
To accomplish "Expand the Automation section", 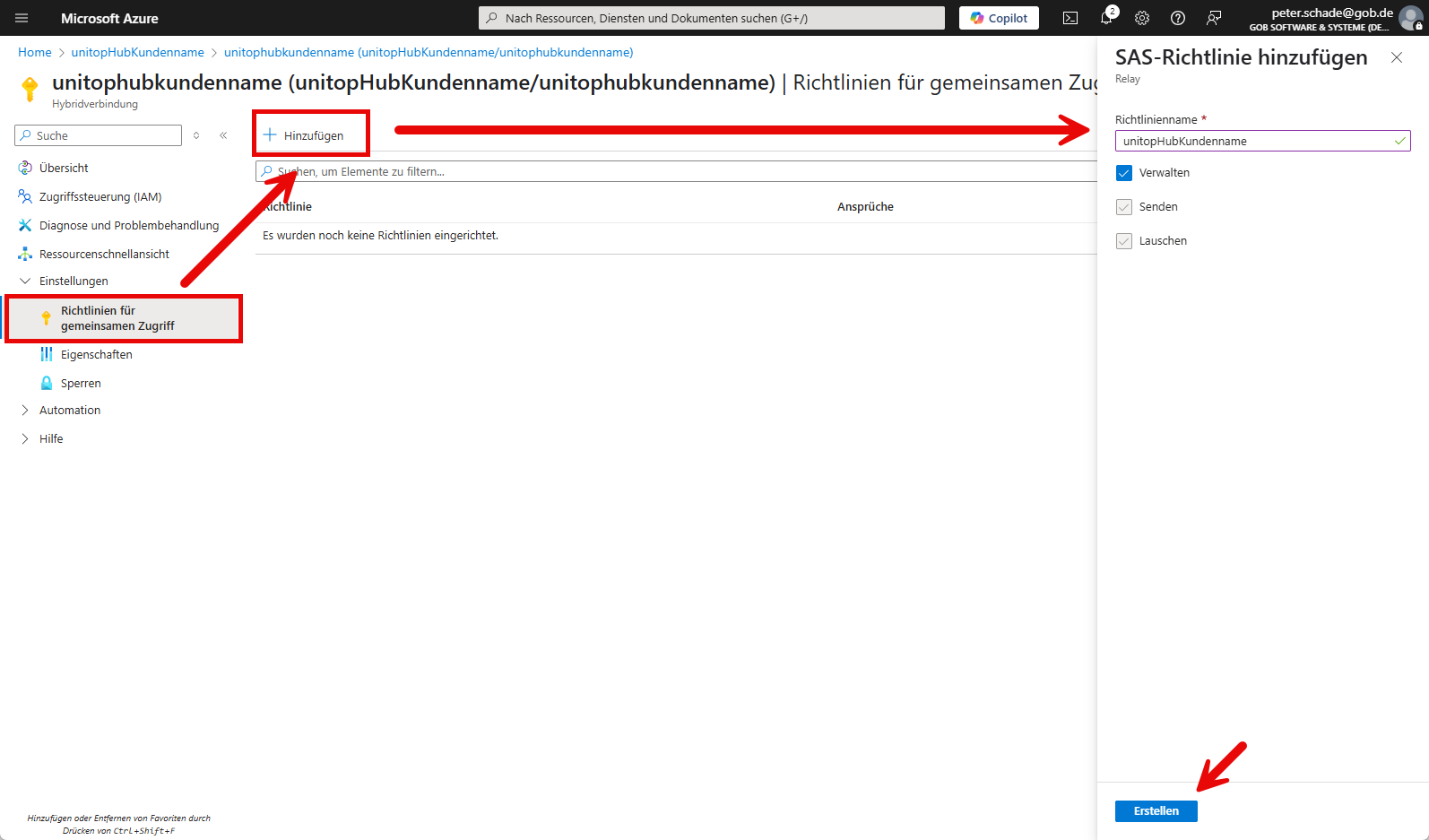I will point(25,410).
